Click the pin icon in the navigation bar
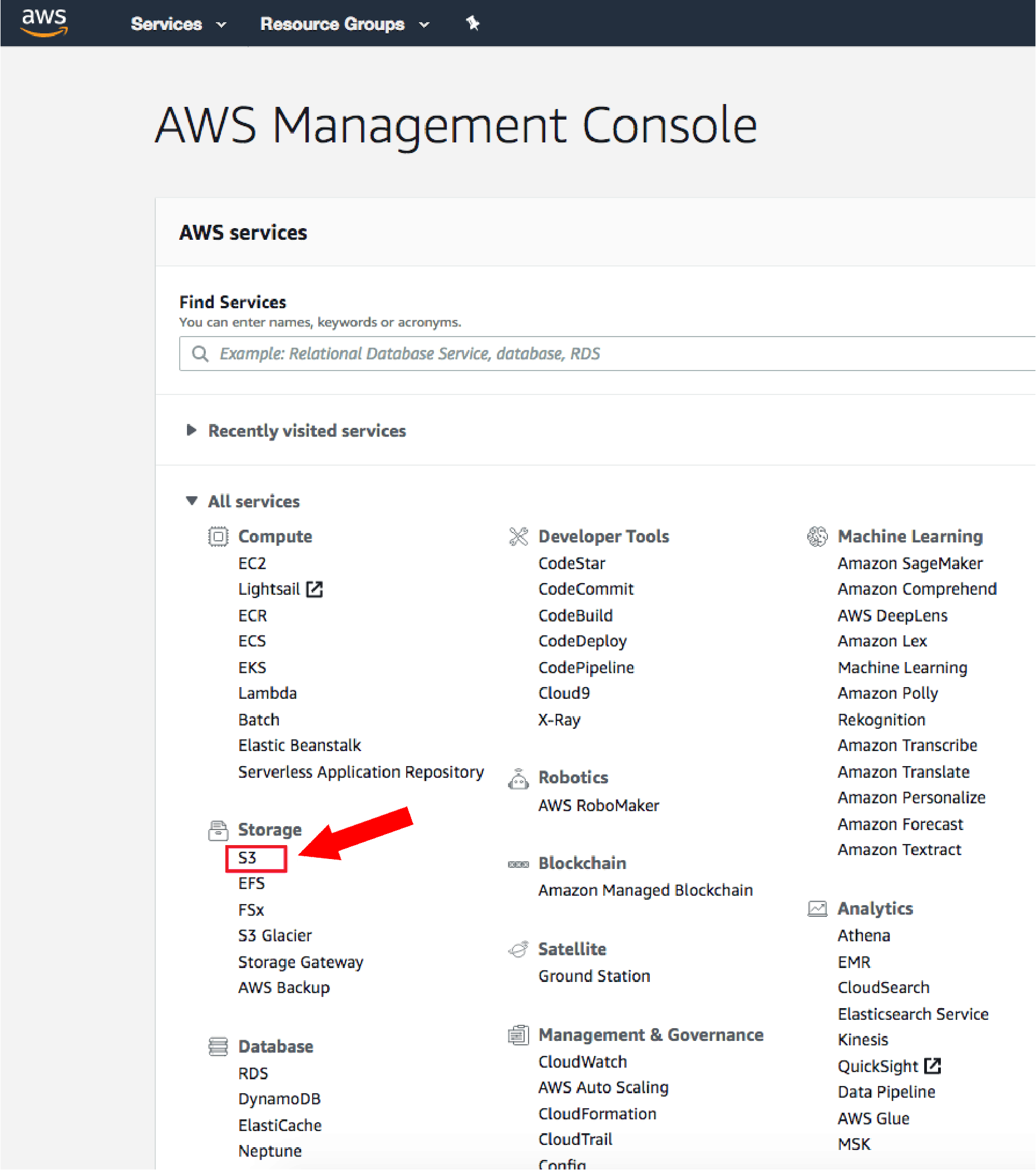Viewport: 1036px width, 1170px height. (x=473, y=23)
